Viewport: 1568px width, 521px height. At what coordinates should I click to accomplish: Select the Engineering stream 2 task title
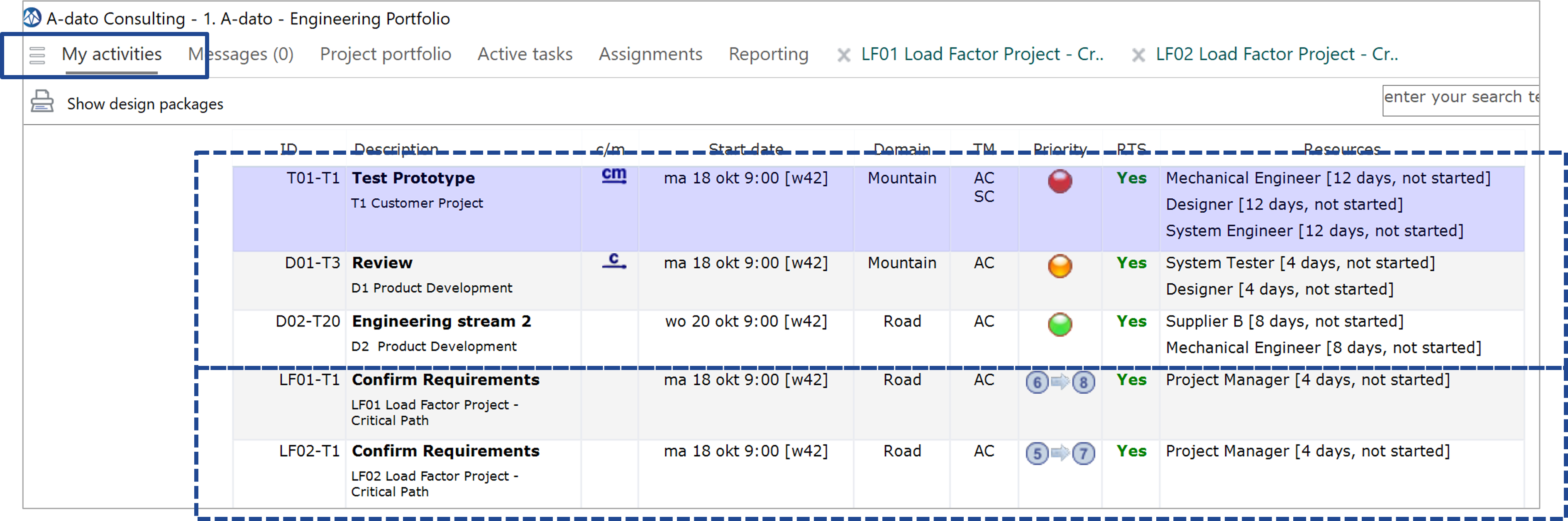tap(441, 321)
